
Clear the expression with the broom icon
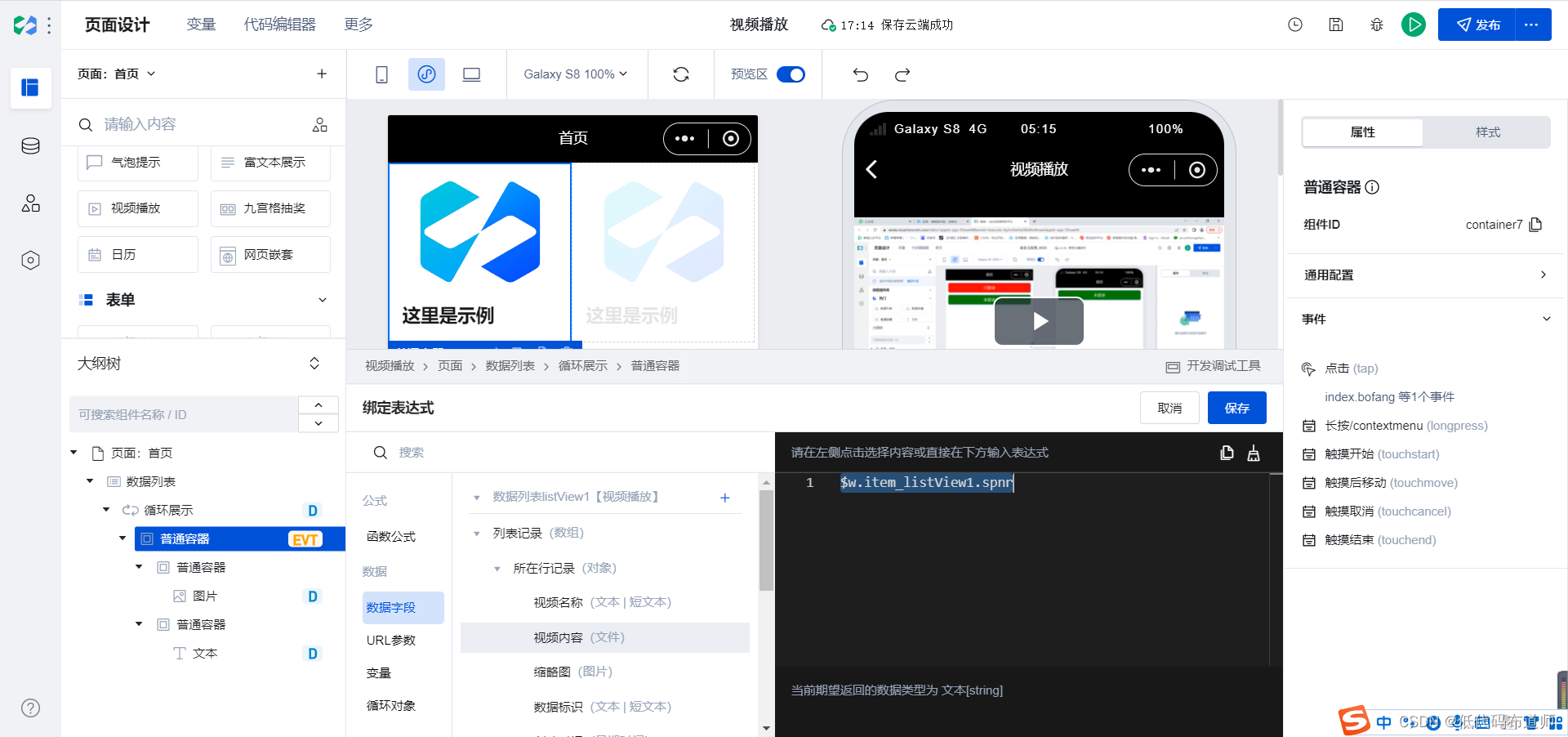1254,453
